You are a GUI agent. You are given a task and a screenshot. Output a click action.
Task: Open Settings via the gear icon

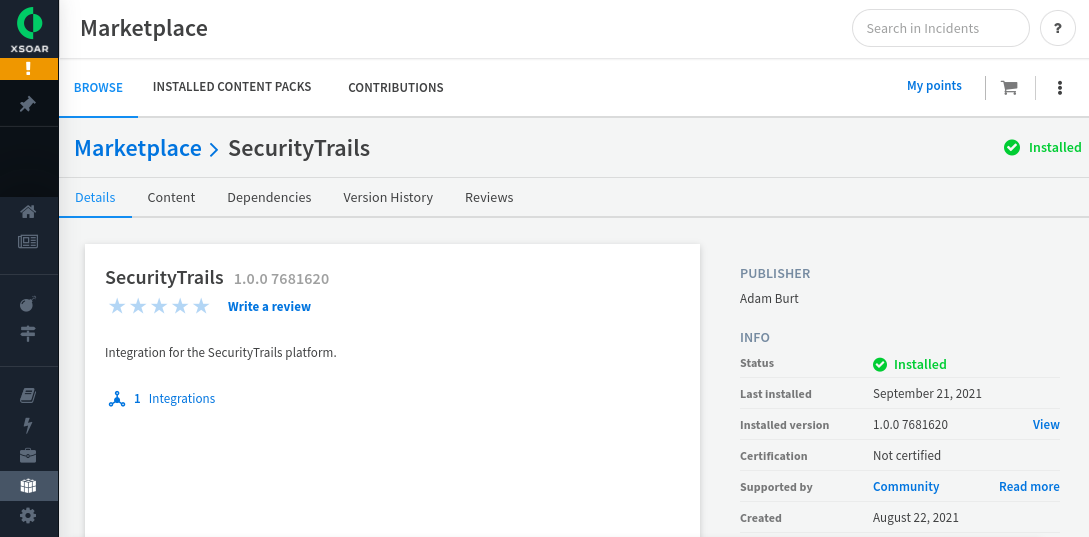[x=28, y=515]
